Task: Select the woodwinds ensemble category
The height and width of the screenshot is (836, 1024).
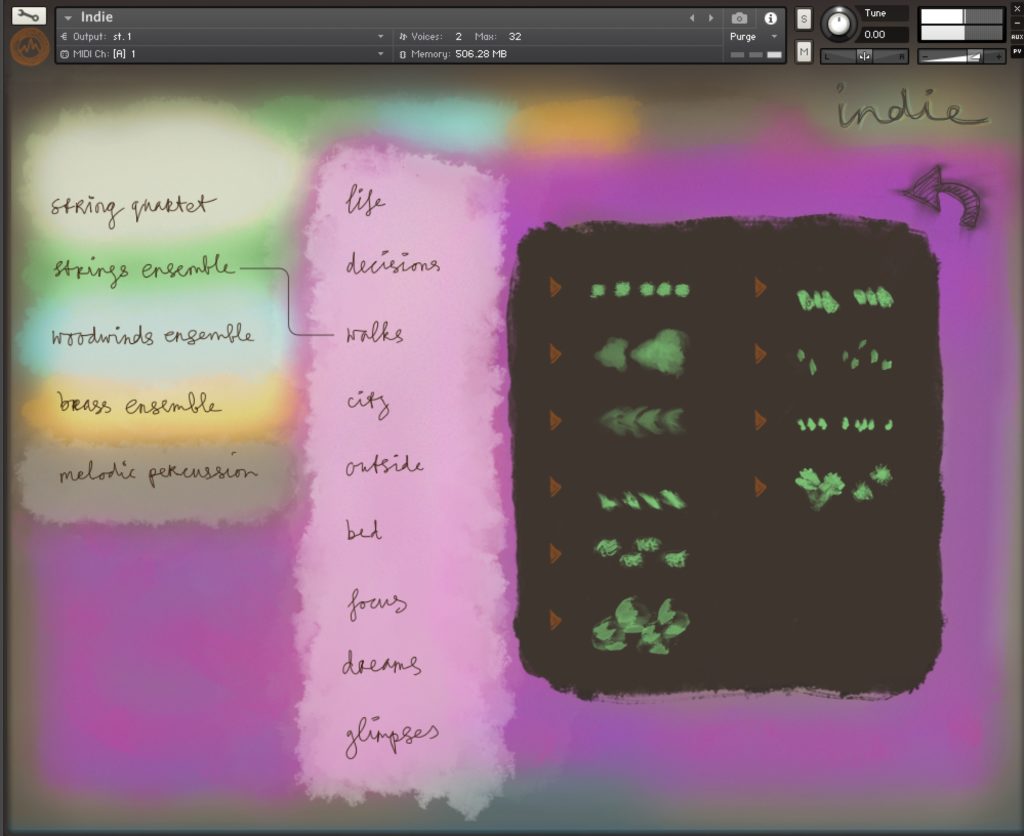Action: tap(152, 334)
